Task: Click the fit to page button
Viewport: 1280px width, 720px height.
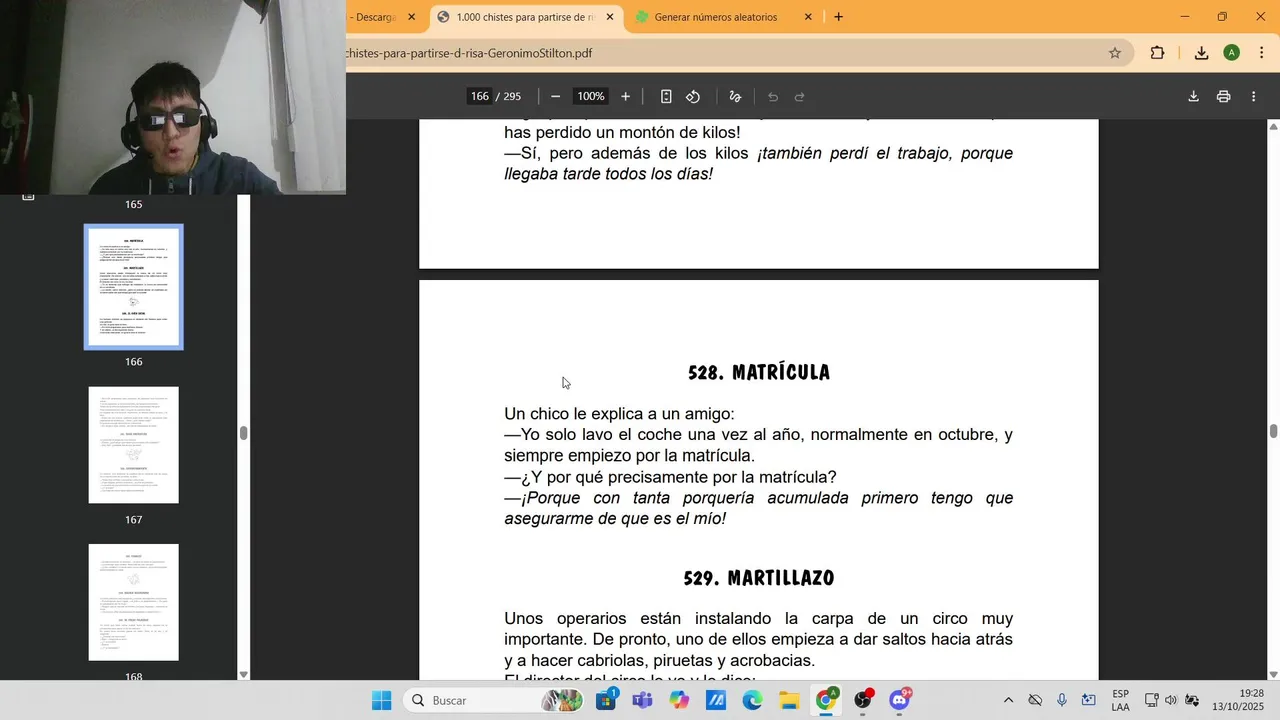Action: coord(666,96)
